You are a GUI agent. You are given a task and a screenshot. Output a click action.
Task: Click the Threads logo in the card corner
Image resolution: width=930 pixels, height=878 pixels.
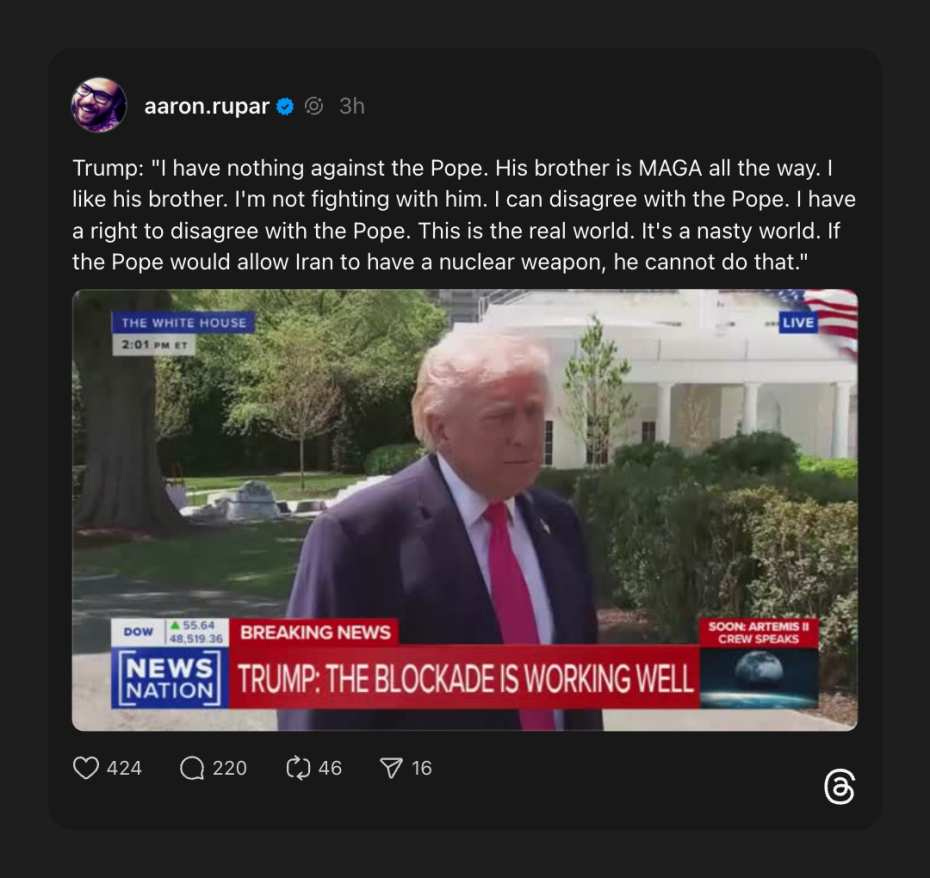(x=839, y=787)
